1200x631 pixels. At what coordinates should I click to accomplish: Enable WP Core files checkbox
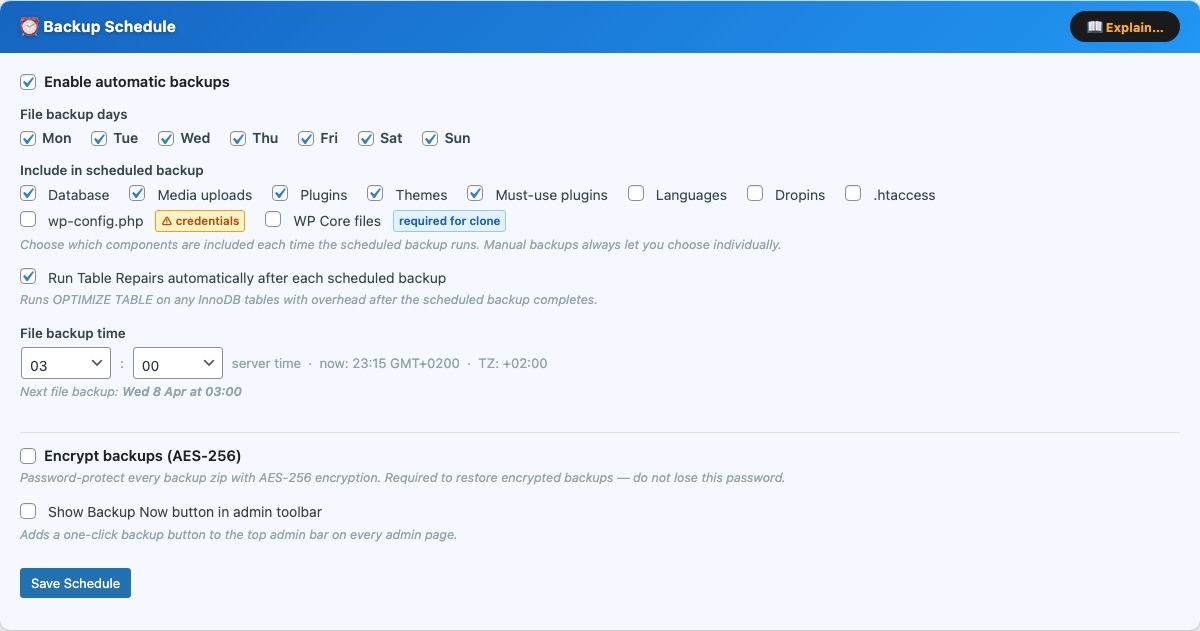tap(273, 219)
